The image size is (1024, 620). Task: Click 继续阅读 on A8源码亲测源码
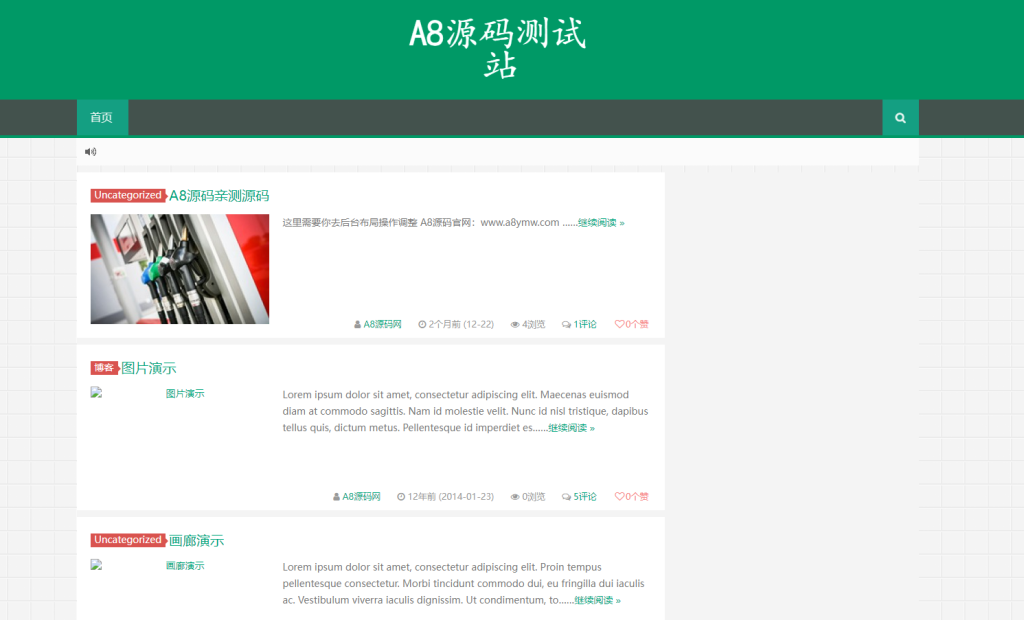(594, 222)
